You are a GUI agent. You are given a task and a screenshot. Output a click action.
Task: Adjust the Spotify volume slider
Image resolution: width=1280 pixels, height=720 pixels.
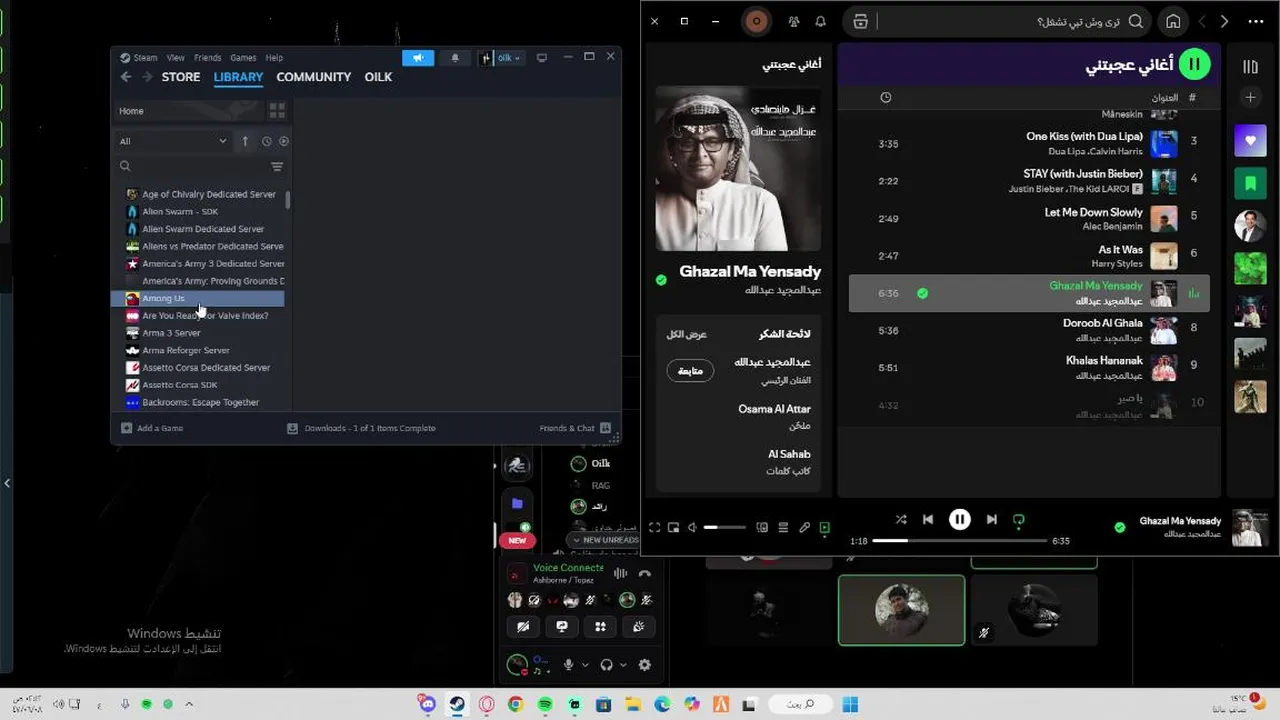[x=725, y=527]
